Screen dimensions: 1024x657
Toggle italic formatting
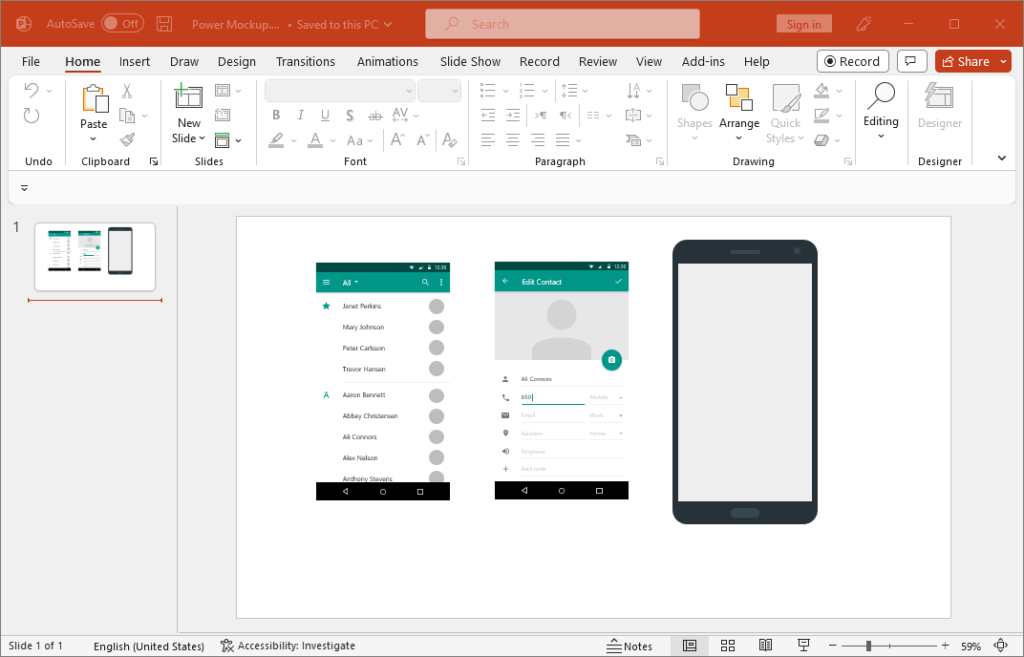point(299,115)
